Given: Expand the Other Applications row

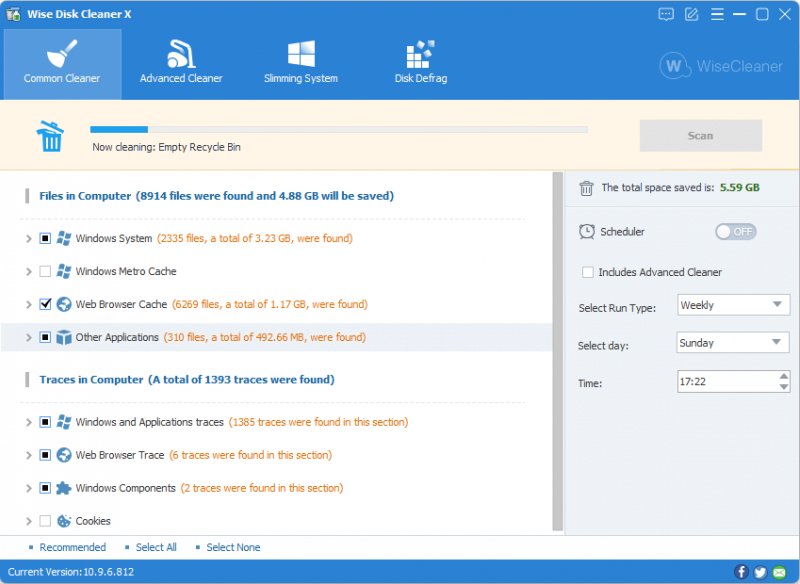Looking at the screenshot, I should coord(29,337).
